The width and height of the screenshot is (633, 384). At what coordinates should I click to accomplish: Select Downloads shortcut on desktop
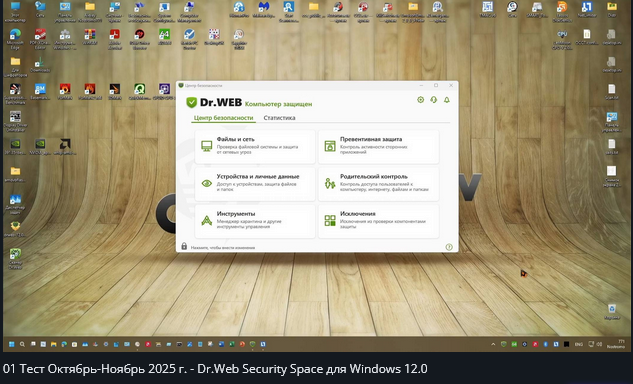tap(40, 65)
